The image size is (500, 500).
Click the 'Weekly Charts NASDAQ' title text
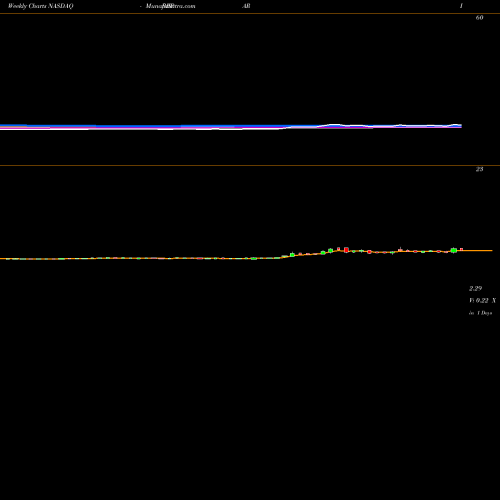(x=40, y=6)
